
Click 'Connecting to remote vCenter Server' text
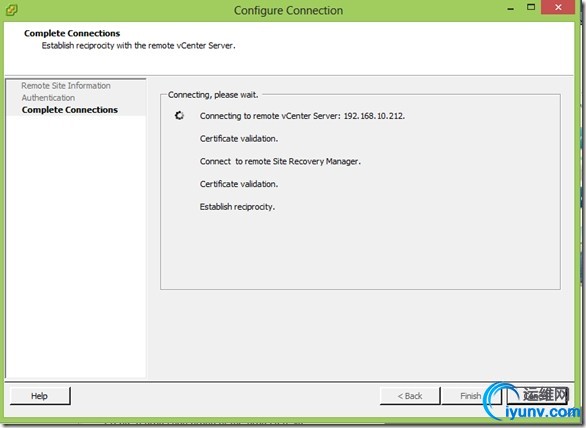pos(302,116)
